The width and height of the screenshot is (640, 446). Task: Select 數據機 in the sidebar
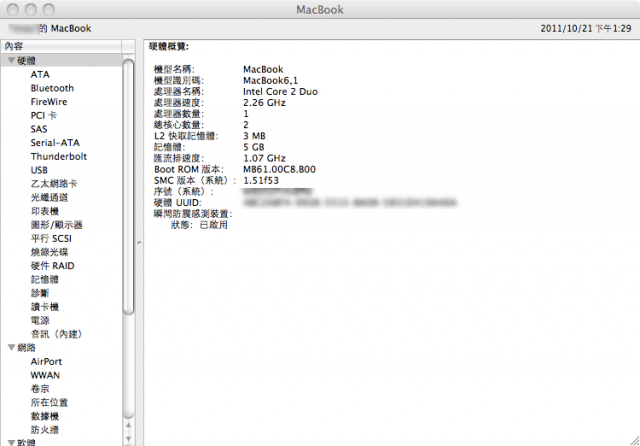(45, 416)
